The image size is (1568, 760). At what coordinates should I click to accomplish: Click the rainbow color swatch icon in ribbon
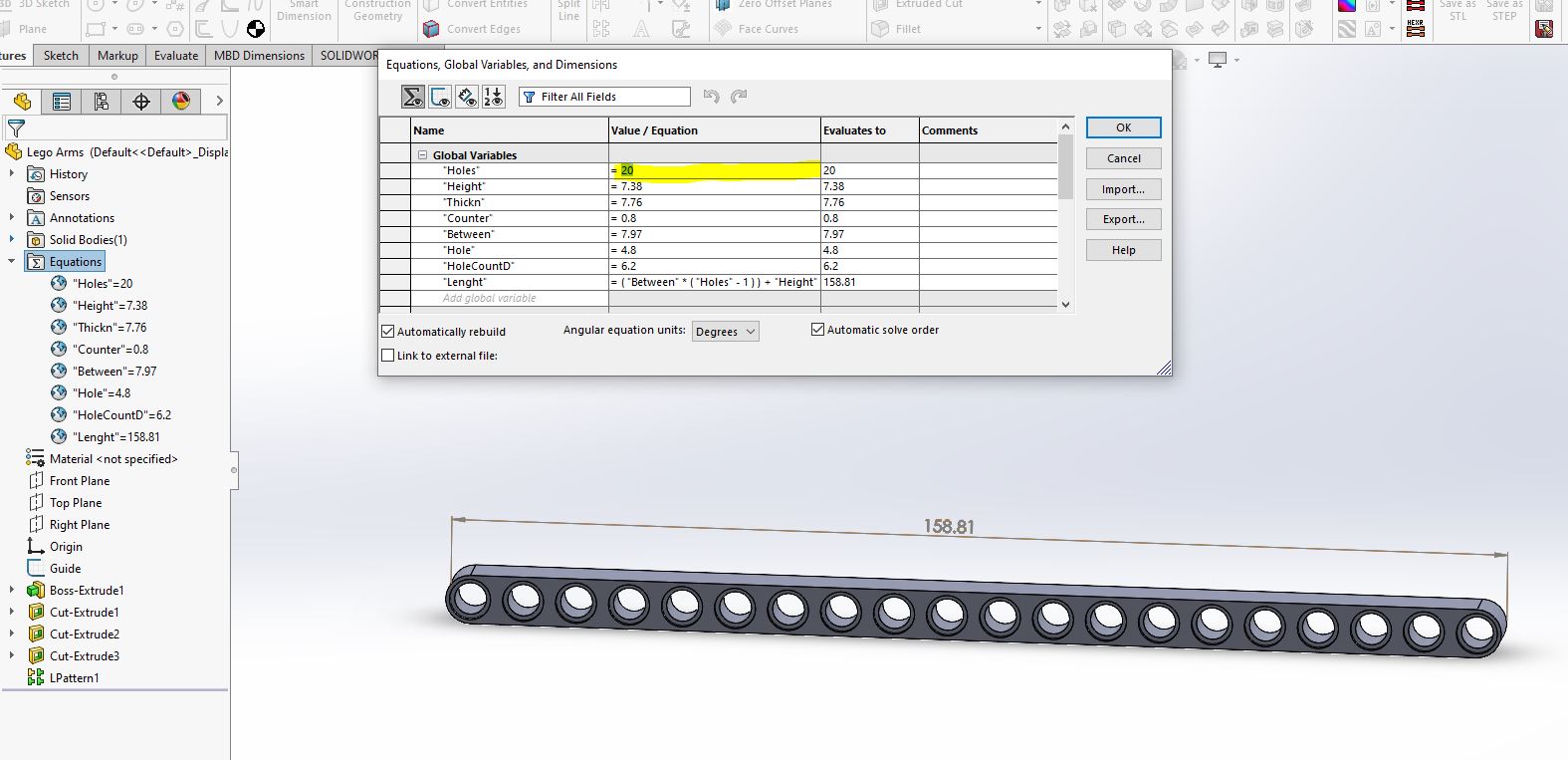[x=1346, y=5]
